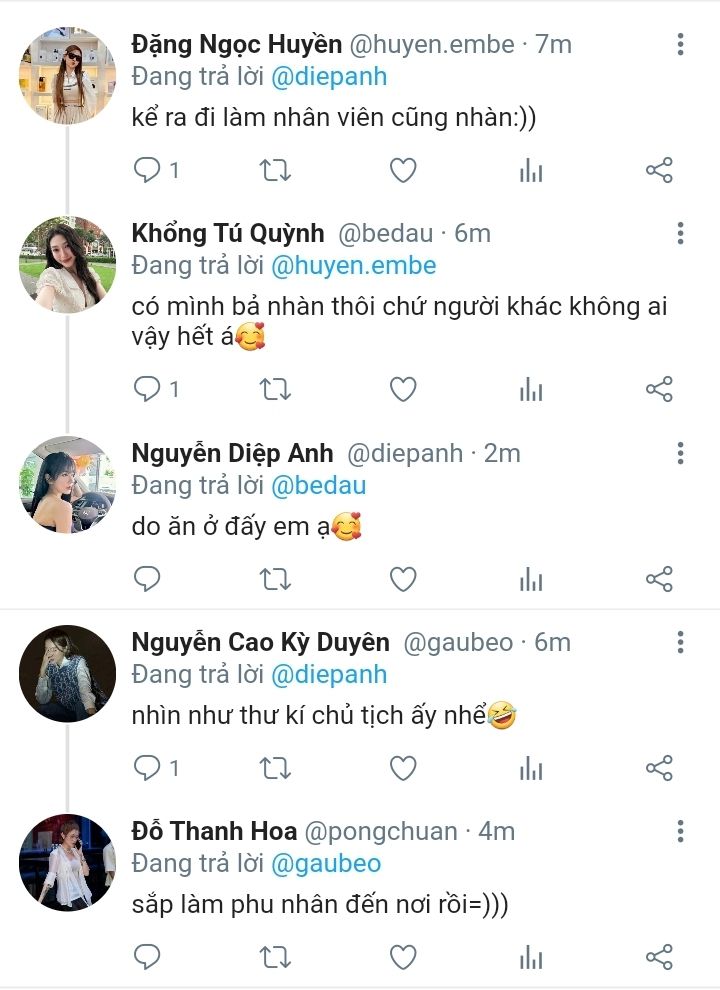Open more options for Nguyễn Diệp Anh's reply
720x990 pixels.
coord(680,453)
